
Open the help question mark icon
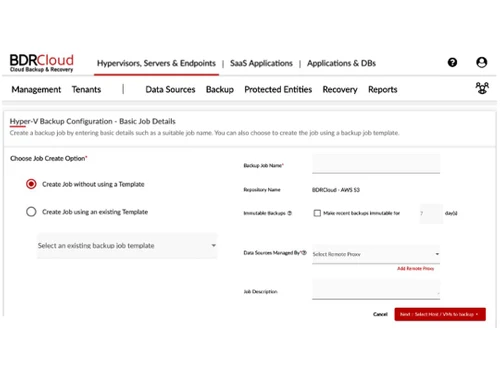(x=452, y=62)
